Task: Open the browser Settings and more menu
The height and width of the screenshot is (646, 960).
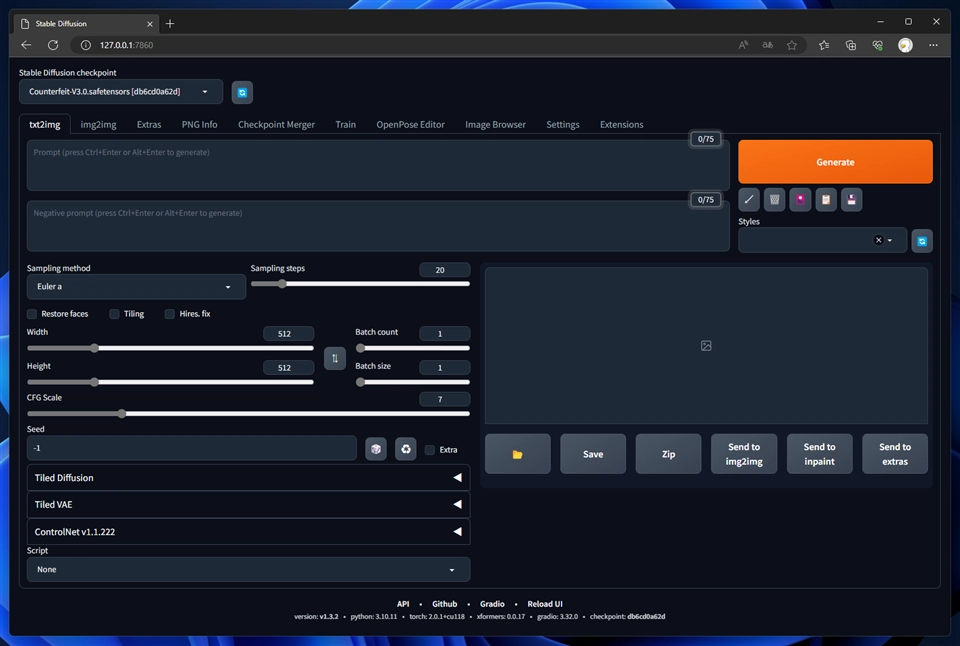Action: pos(933,45)
